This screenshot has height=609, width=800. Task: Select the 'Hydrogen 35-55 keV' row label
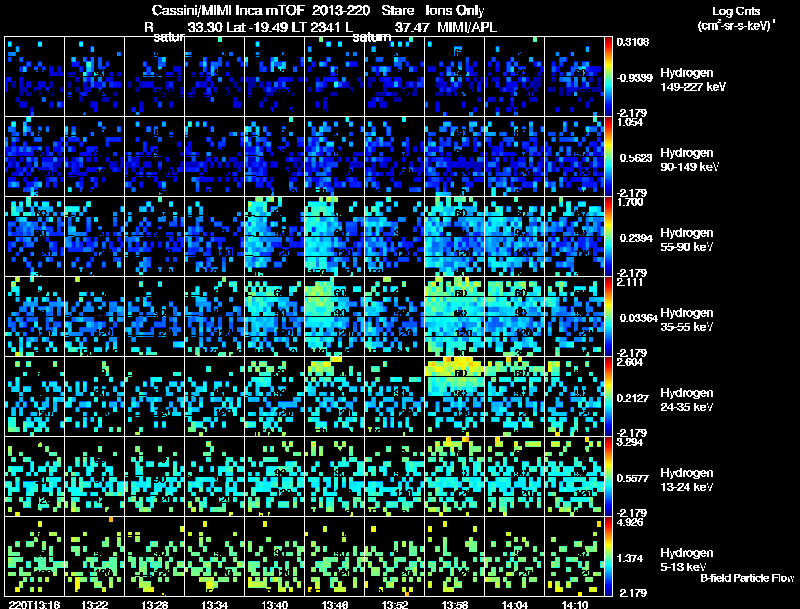coord(687,320)
